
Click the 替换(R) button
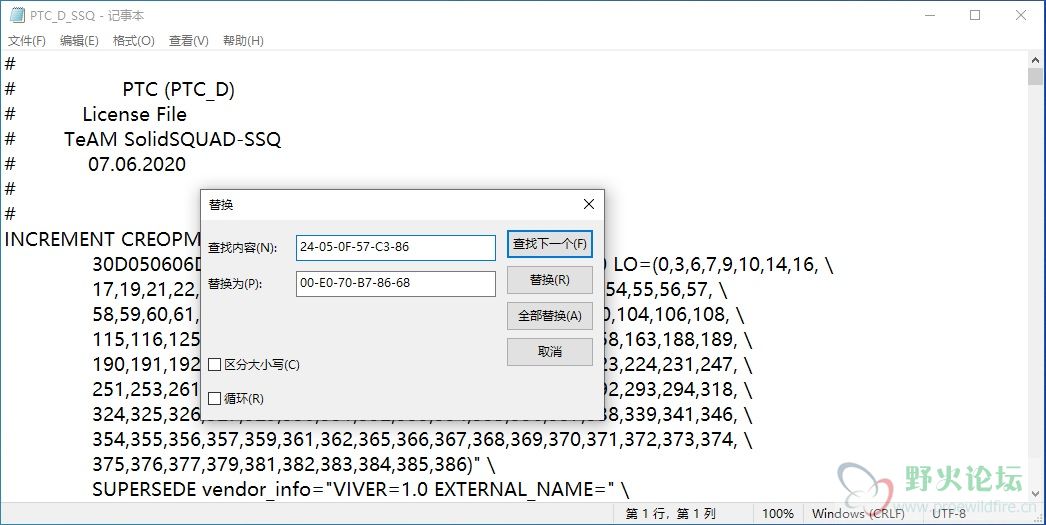tap(550, 280)
